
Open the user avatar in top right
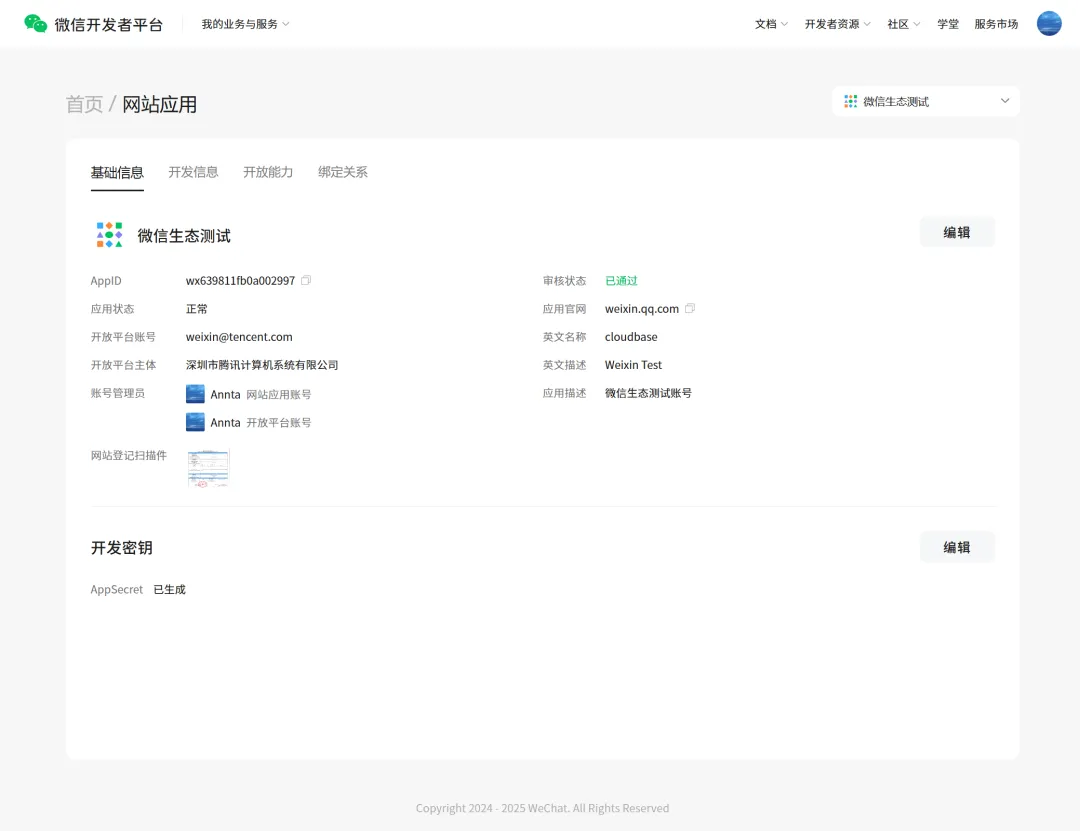[x=1049, y=23]
